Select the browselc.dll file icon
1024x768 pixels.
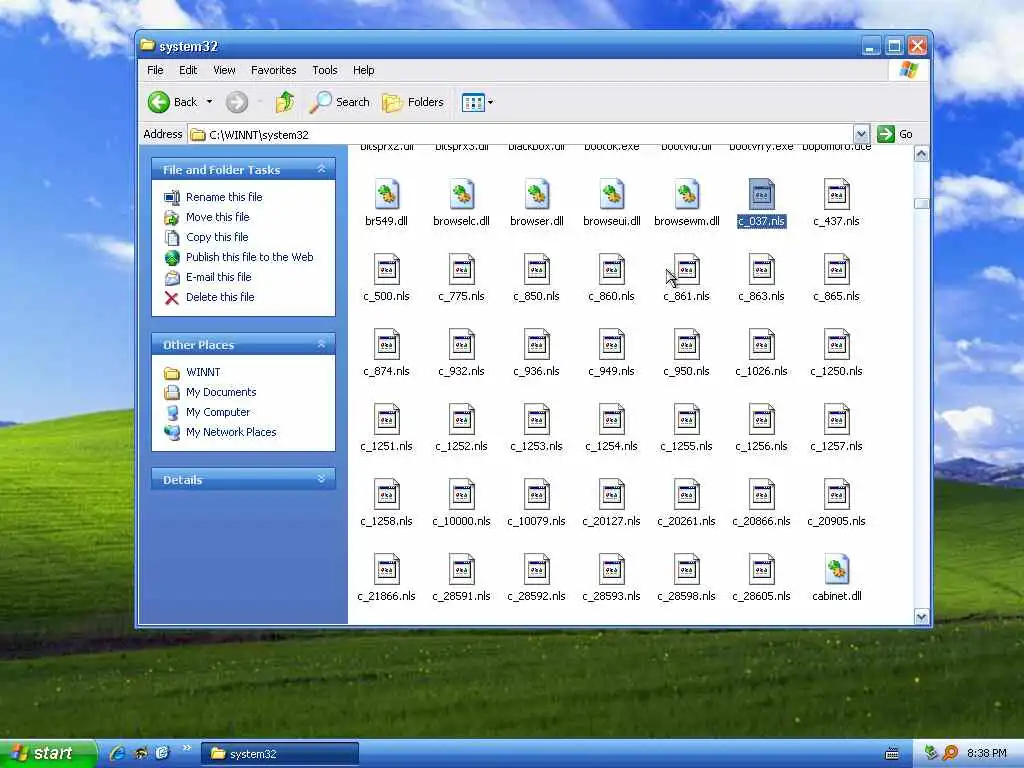(x=462, y=194)
